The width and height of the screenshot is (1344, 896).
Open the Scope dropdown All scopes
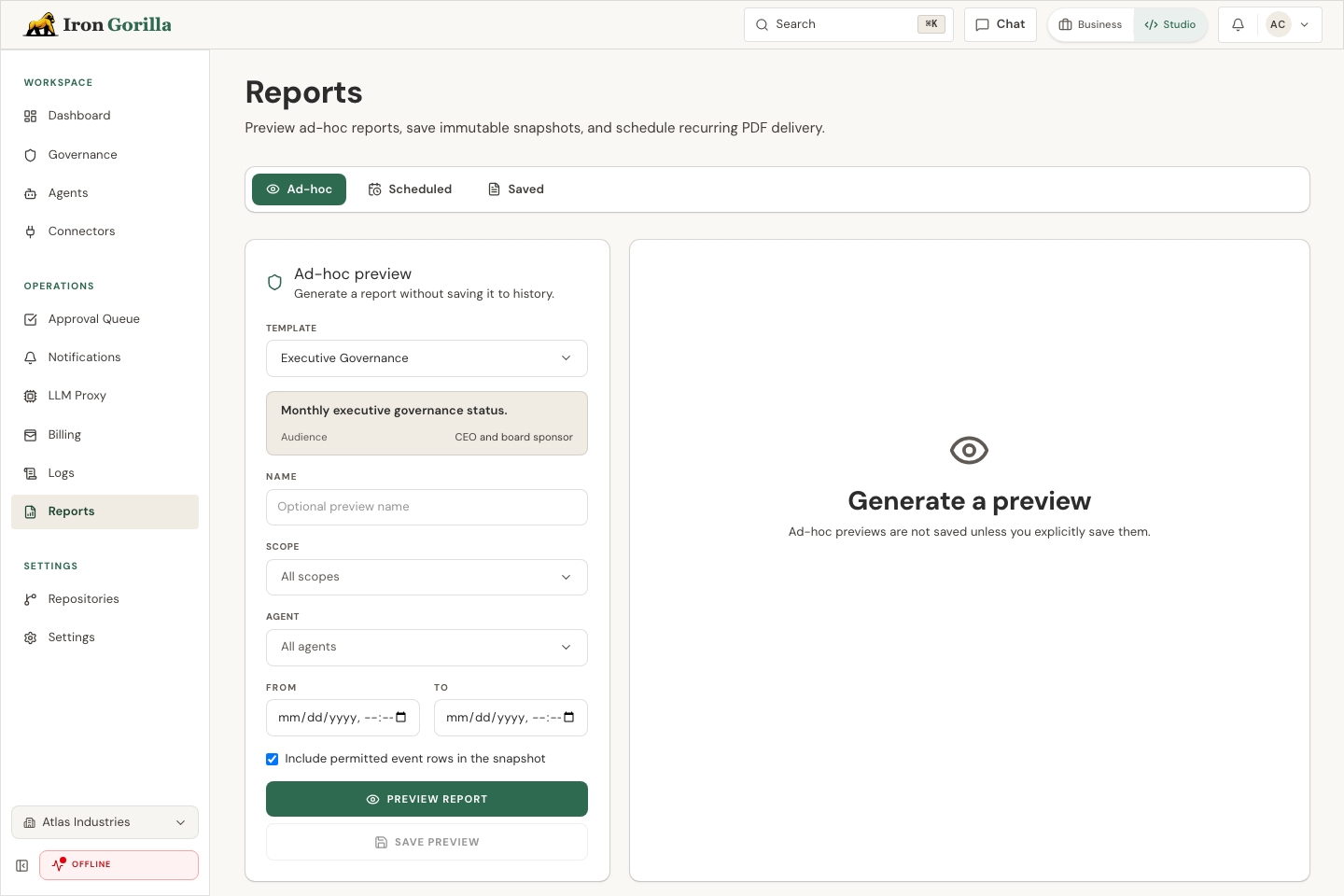click(x=427, y=577)
